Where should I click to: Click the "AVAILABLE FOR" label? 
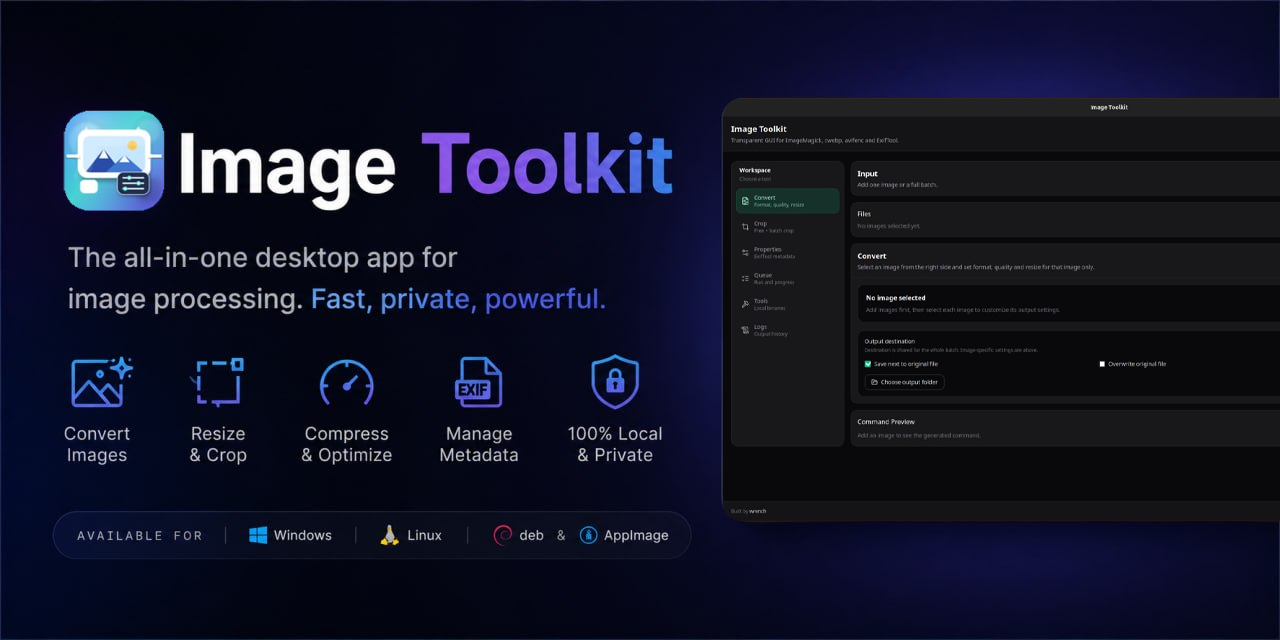(140, 536)
